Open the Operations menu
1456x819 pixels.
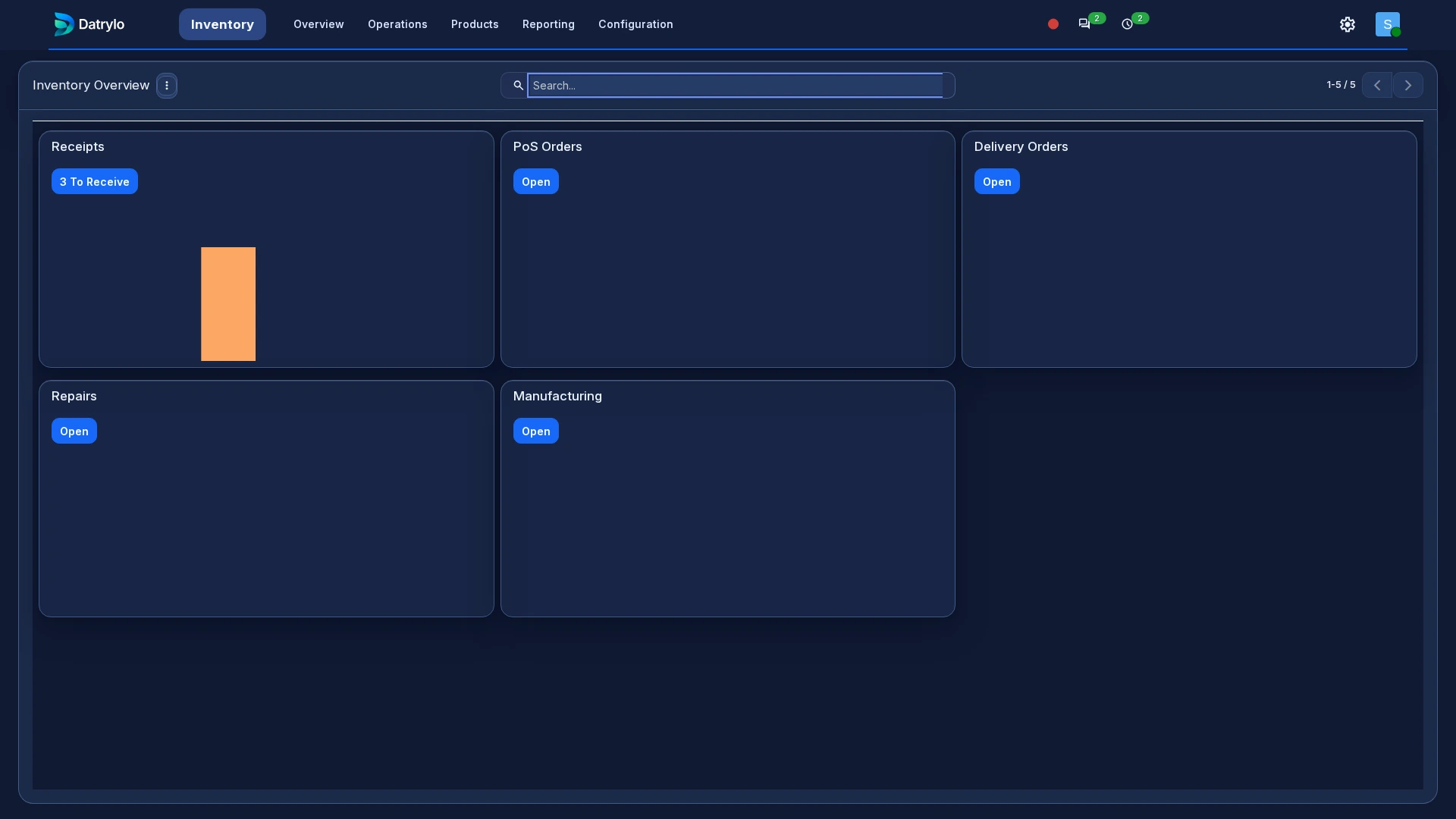tap(397, 24)
